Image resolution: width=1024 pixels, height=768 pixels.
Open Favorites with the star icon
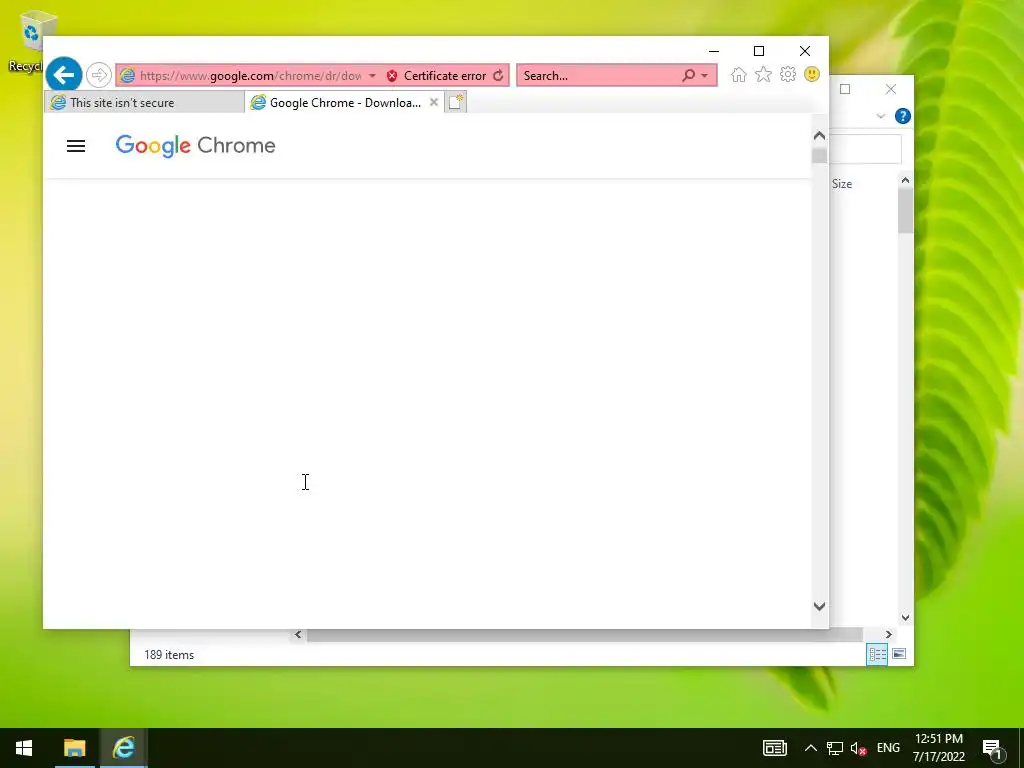click(x=763, y=74)
